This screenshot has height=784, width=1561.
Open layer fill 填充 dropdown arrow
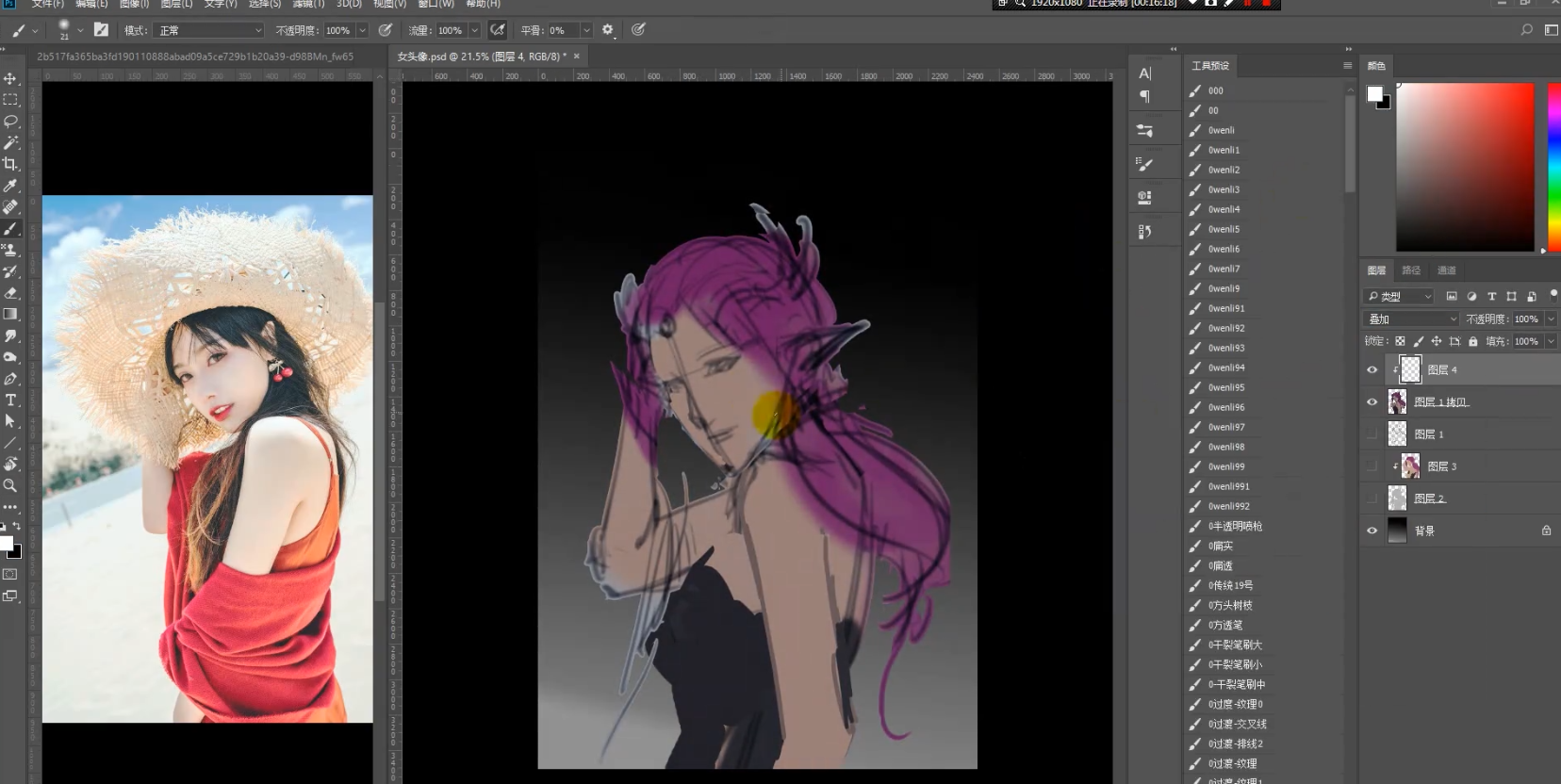[x=1551, y=341]
